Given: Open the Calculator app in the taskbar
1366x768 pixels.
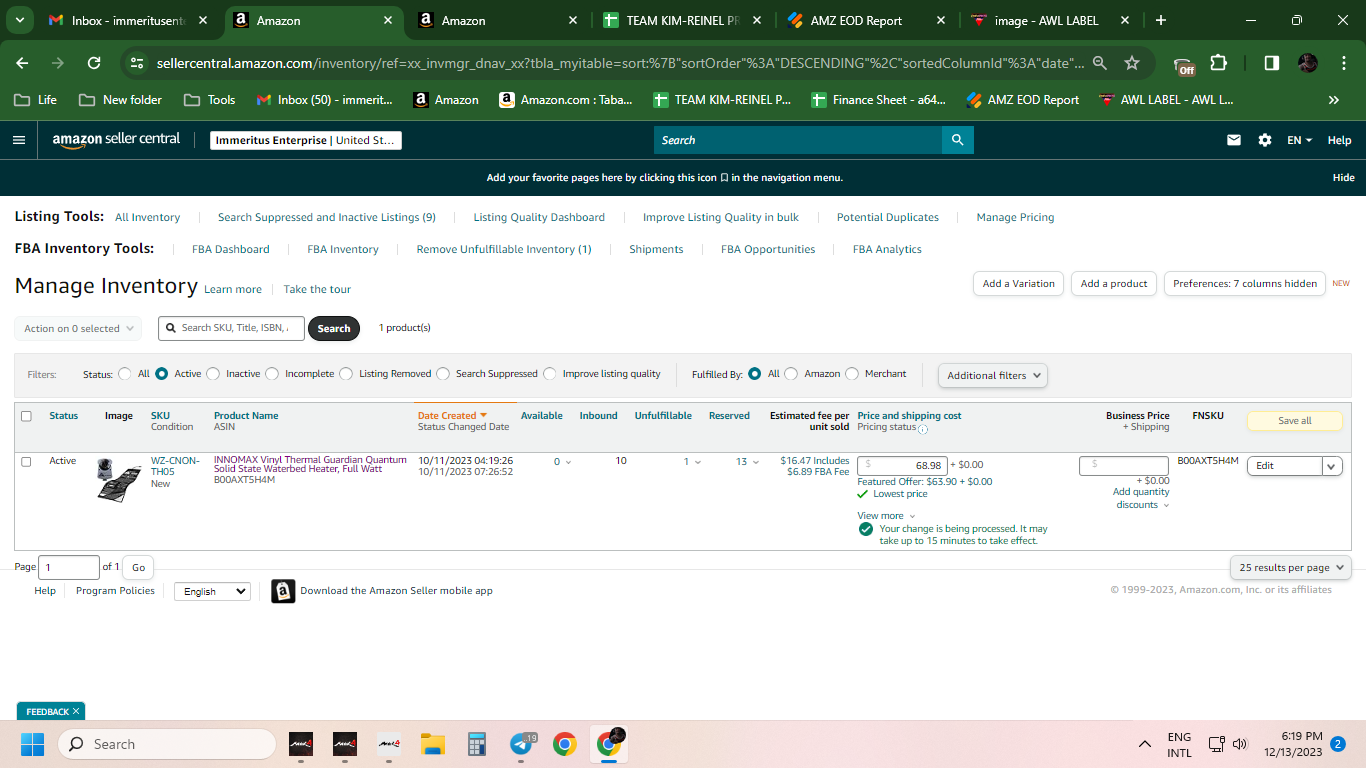Looking at the screenshot, I should 477,744.
